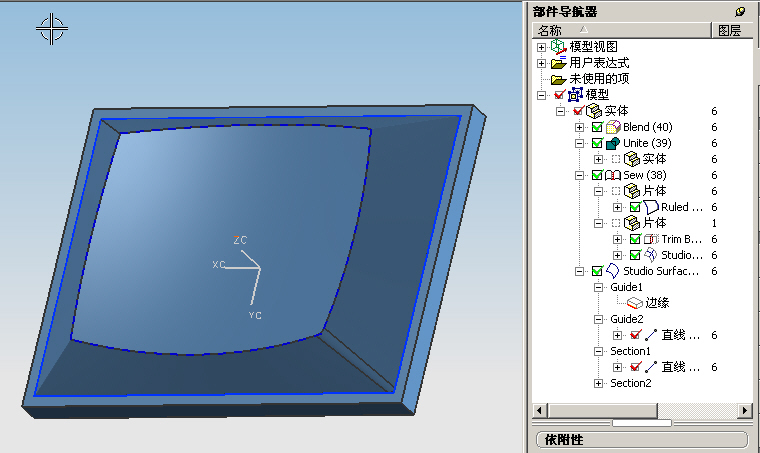Click the ZC axis label in viewport
This screenshot has width=760, height=453.
point(240,240)
